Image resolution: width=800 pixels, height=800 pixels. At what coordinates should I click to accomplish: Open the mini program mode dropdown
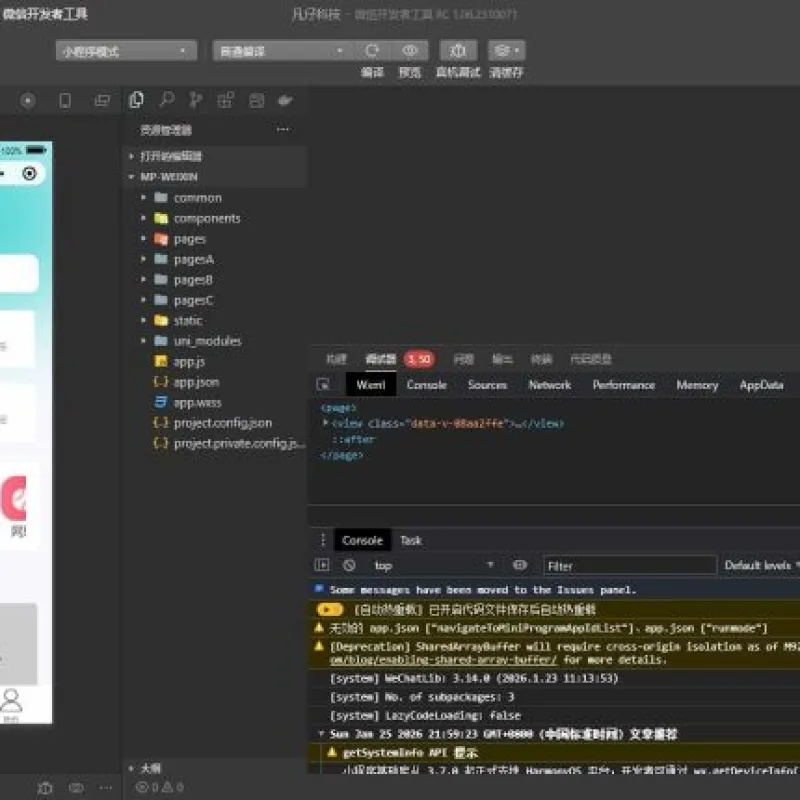pyautogui.click(x=127, y=51)
